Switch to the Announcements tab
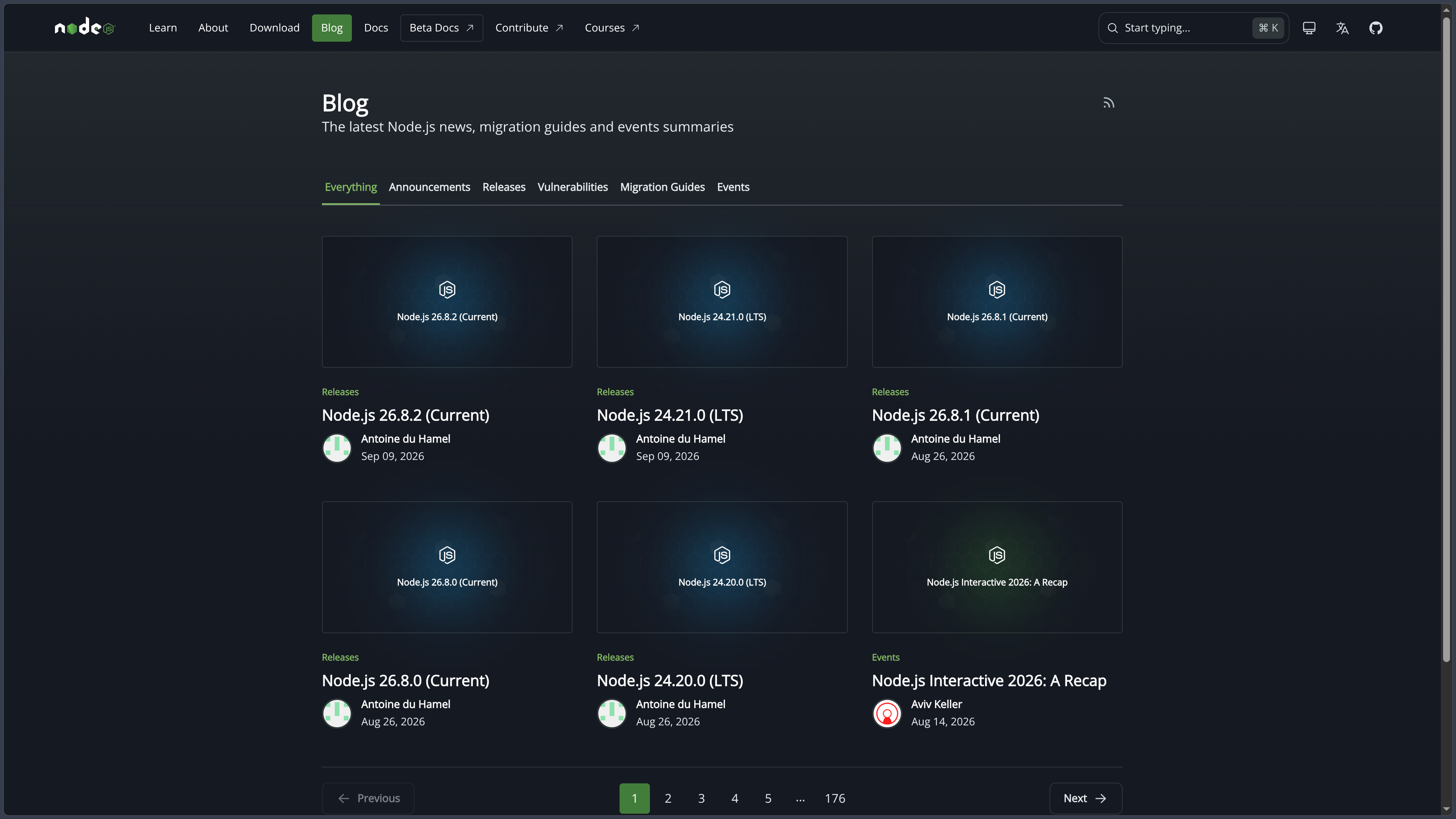 429,187
